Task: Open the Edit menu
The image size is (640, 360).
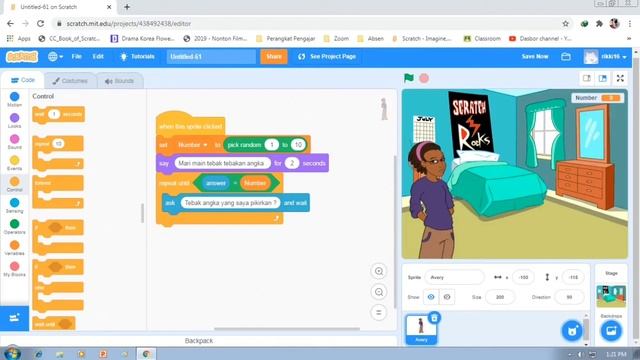Action: (x=98, y=56)
